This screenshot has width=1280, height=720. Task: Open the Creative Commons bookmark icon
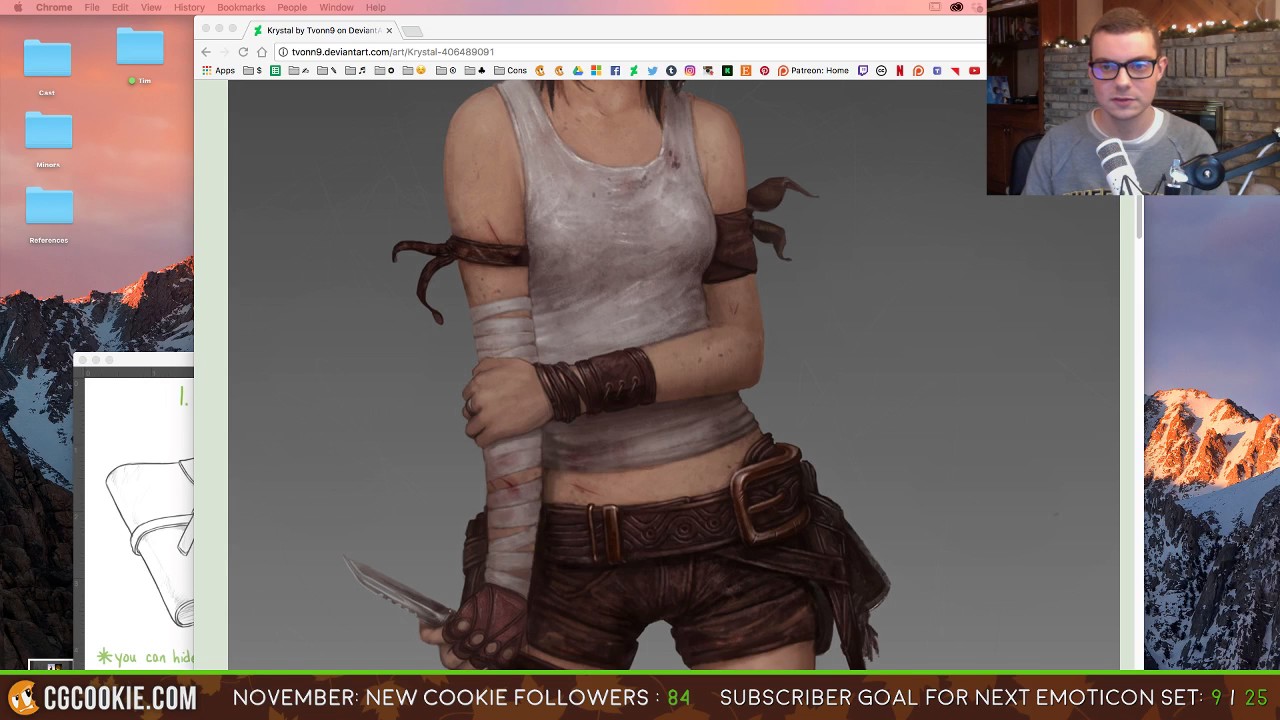coord(881,71)
